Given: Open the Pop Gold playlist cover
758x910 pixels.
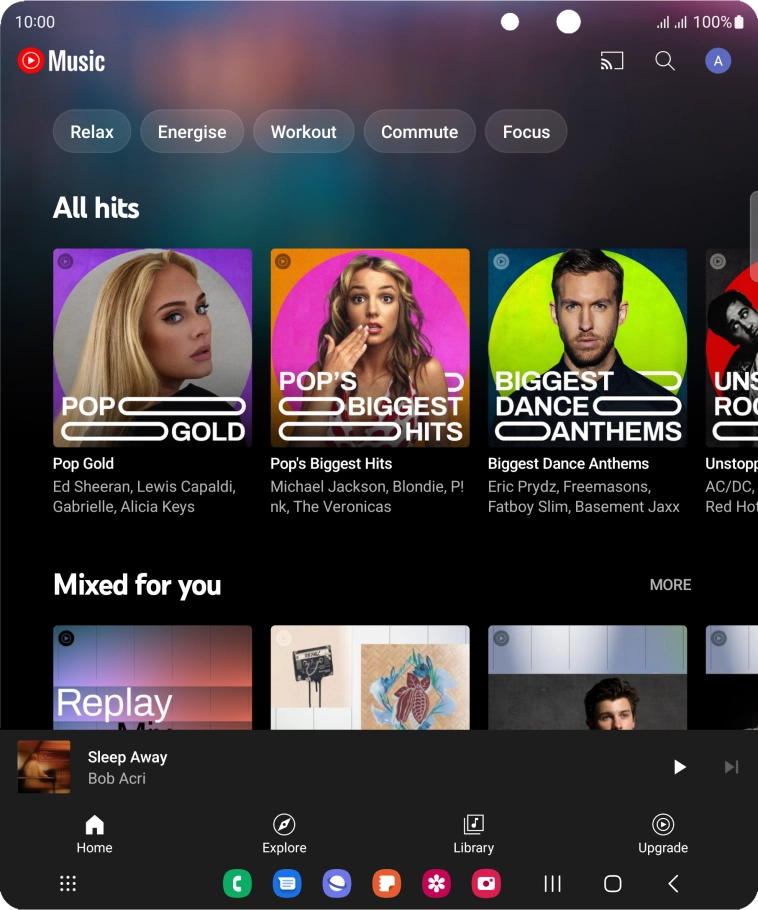Looking at the screenshot, I should pos(152,347).
